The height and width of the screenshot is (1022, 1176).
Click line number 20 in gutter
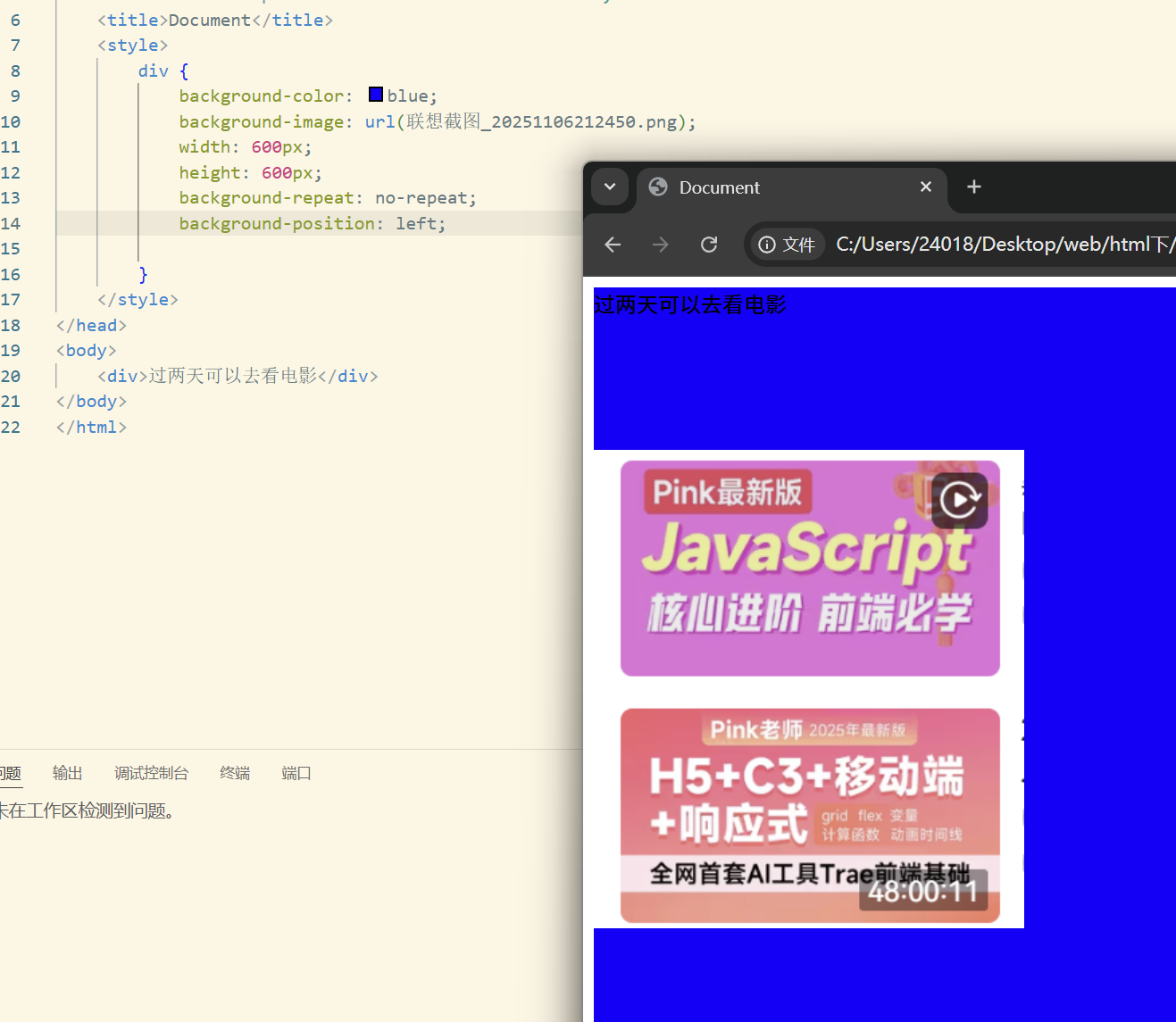pyautogui.click(x=11, y=376)
